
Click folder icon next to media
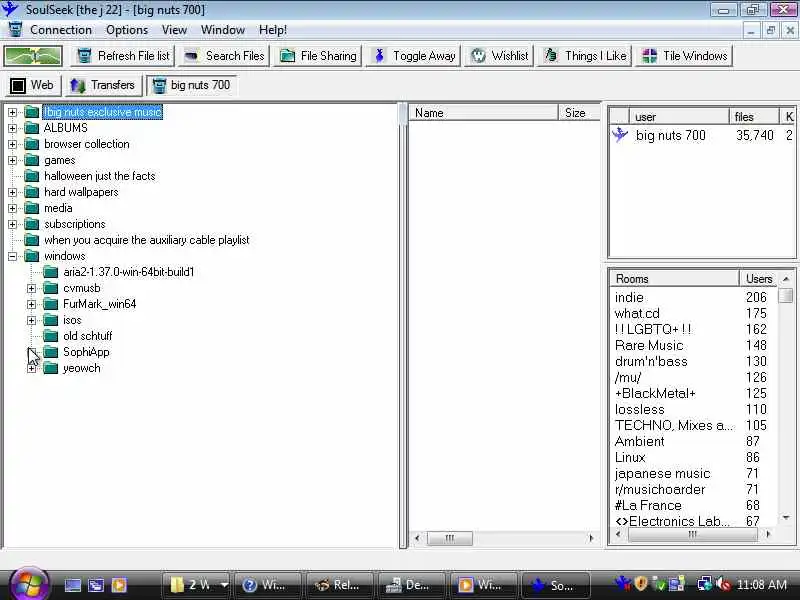[x=32, y=208]
